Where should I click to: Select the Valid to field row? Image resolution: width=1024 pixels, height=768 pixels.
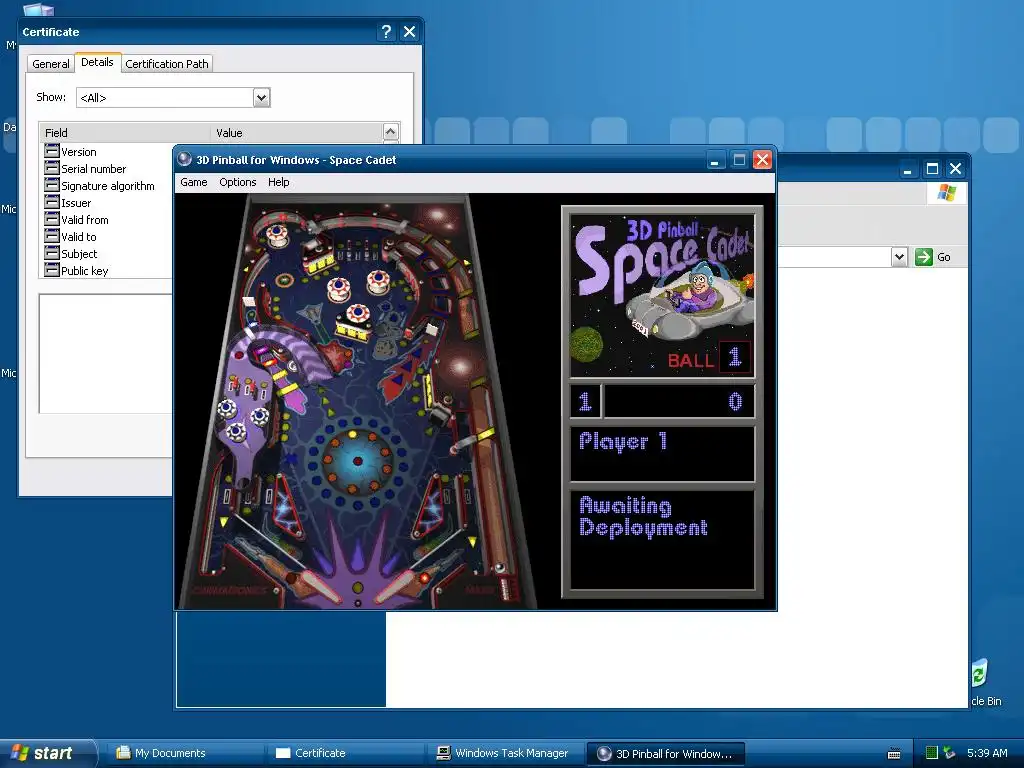coord(108,236)
